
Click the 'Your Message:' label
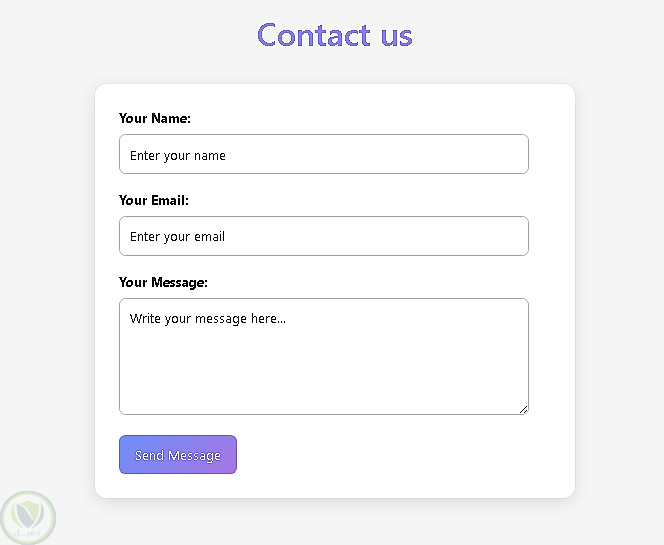163,282
